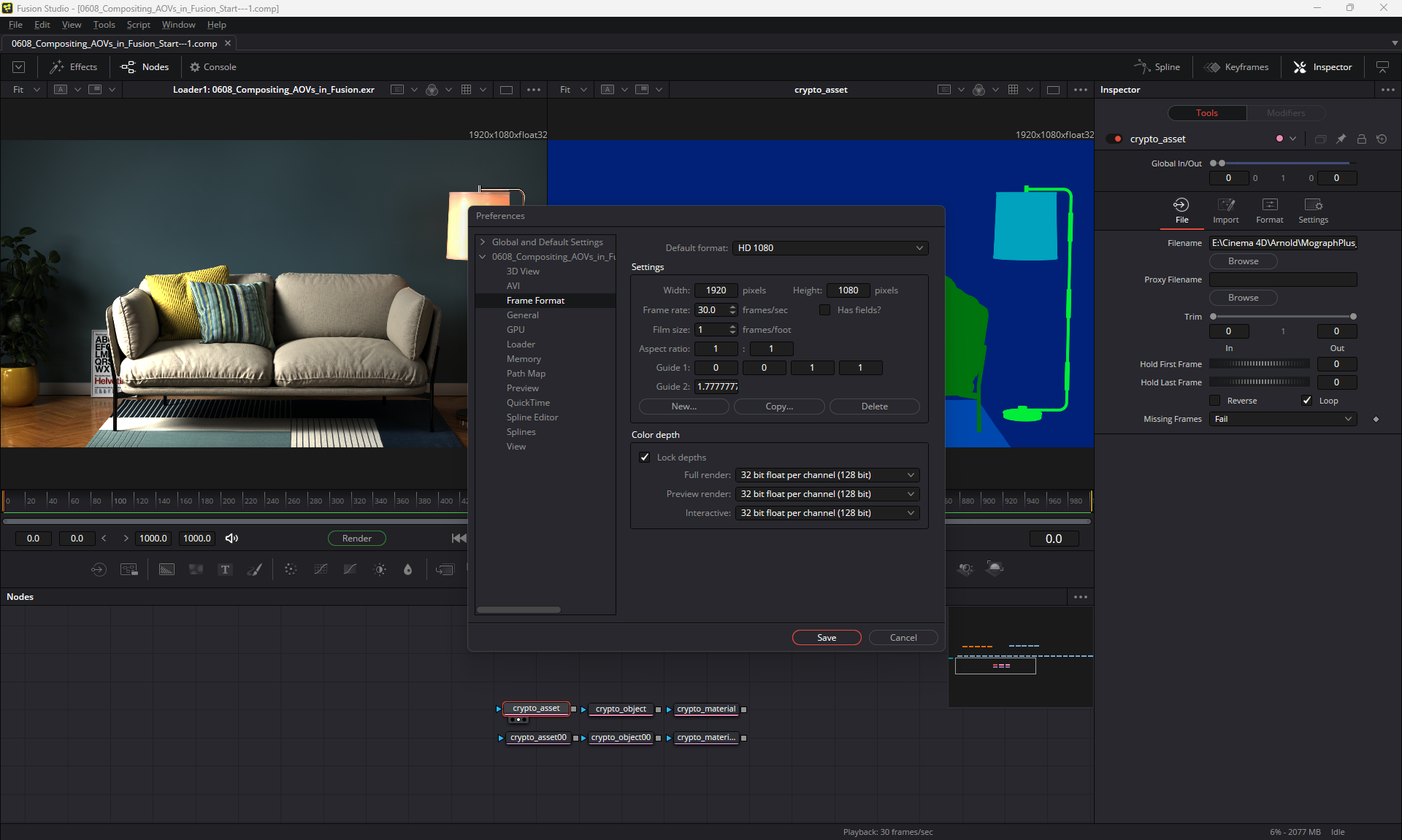The height and width of the screenshot is (840, 1402).
Task: Open Full render color depth dropdown
Action: 827,475
